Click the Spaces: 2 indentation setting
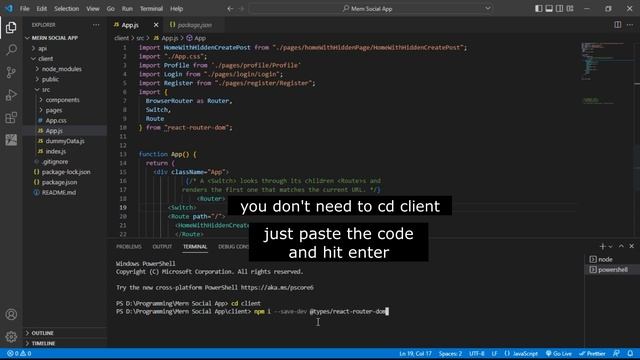This screenshot has height=360, width=640. (450, 353)
